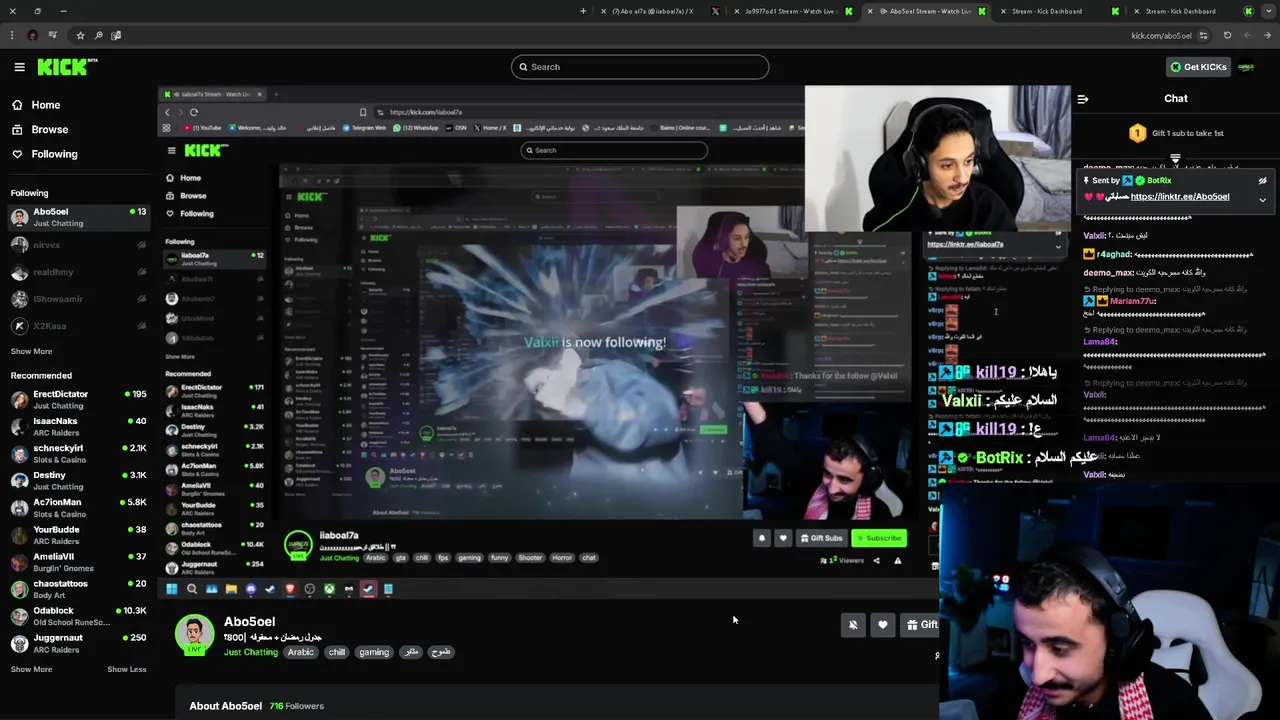Expand the pinned message chevron
This screenshot has height=720, width=1280.
tap(1262, 199)
